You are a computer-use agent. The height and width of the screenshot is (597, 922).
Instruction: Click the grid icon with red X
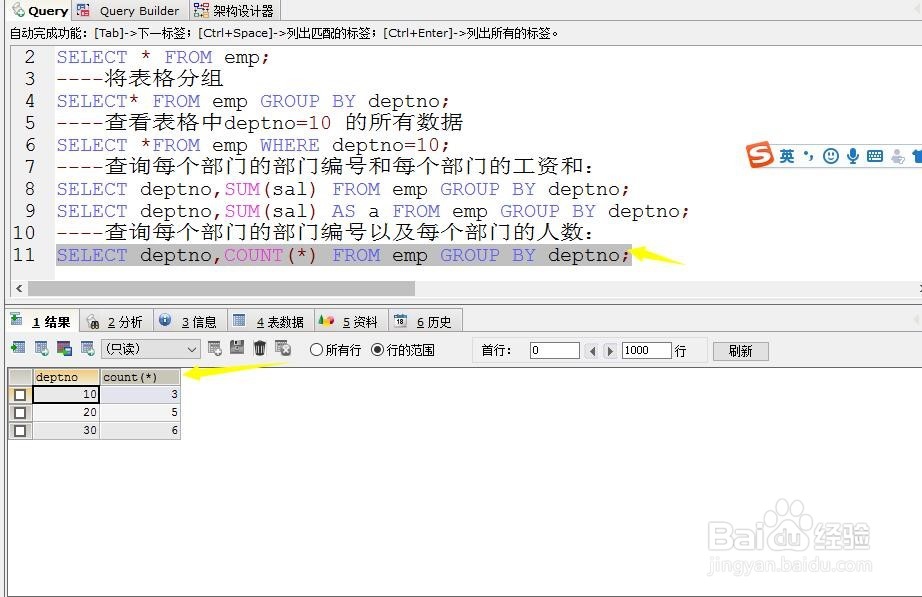coord(281,350)
